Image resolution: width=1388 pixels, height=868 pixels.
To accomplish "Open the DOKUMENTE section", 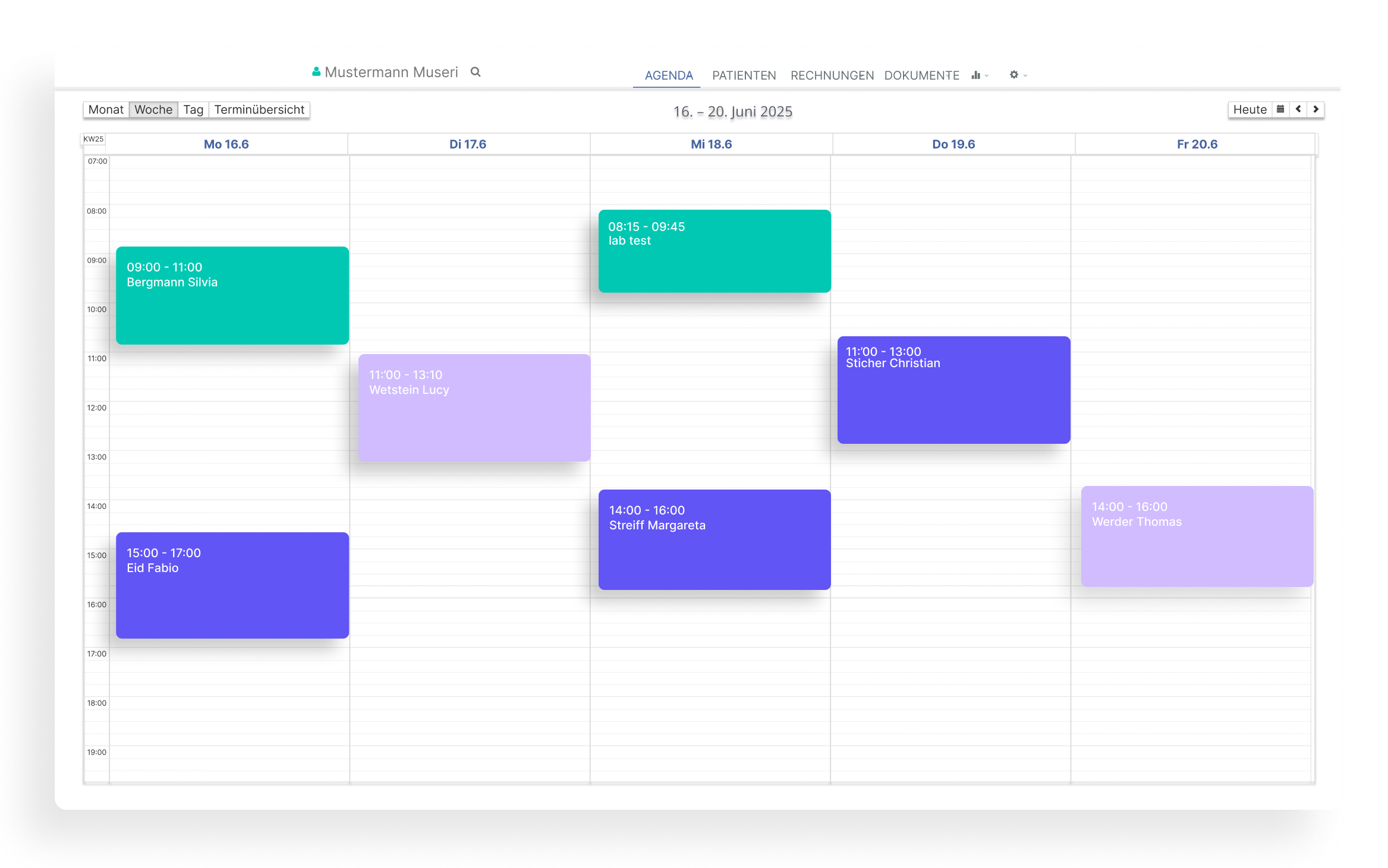I will pos(921,75).
